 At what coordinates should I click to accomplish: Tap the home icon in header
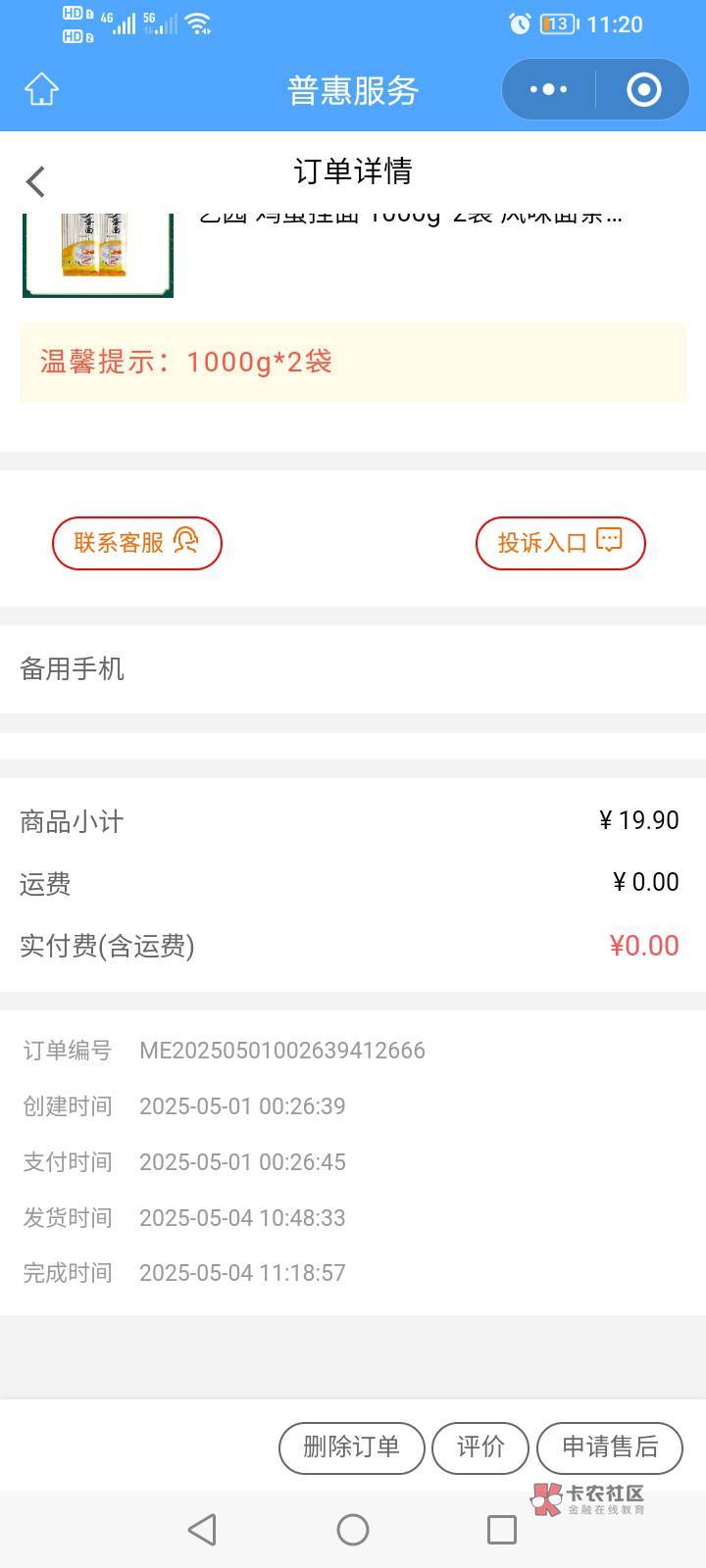[41, 89]
